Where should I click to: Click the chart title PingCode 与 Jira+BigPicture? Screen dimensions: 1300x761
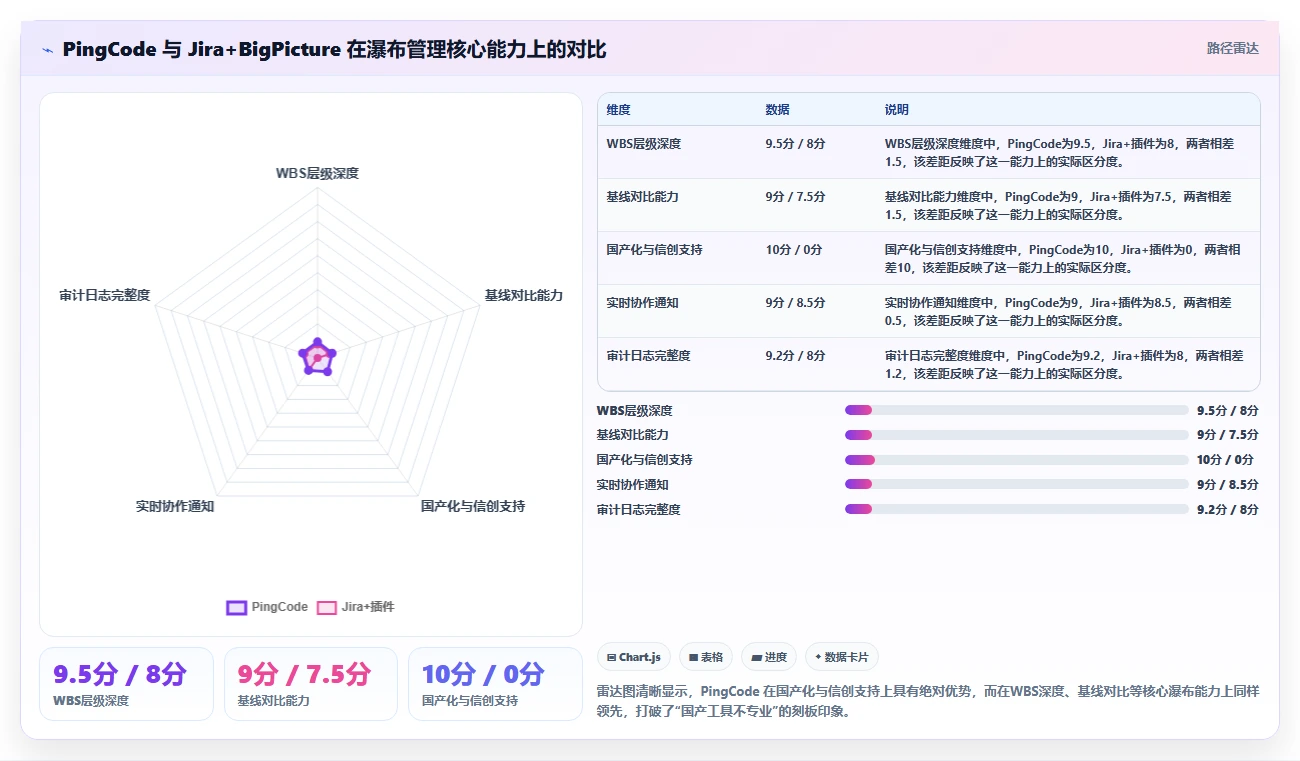[334, 50]
